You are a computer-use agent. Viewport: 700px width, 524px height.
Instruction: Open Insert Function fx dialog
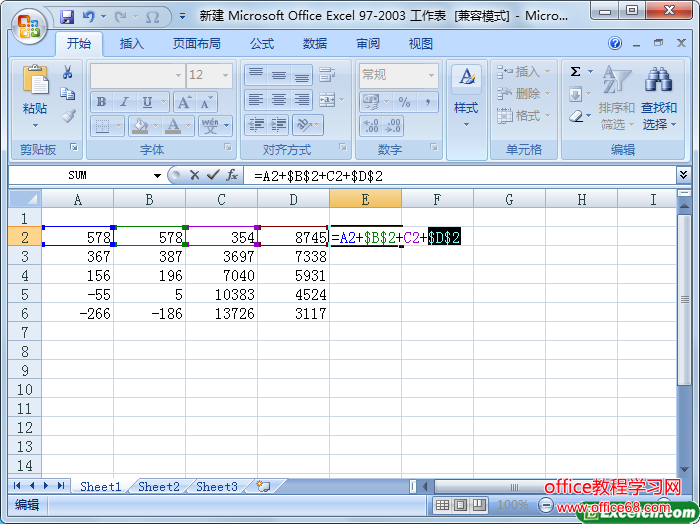point(231,175)
